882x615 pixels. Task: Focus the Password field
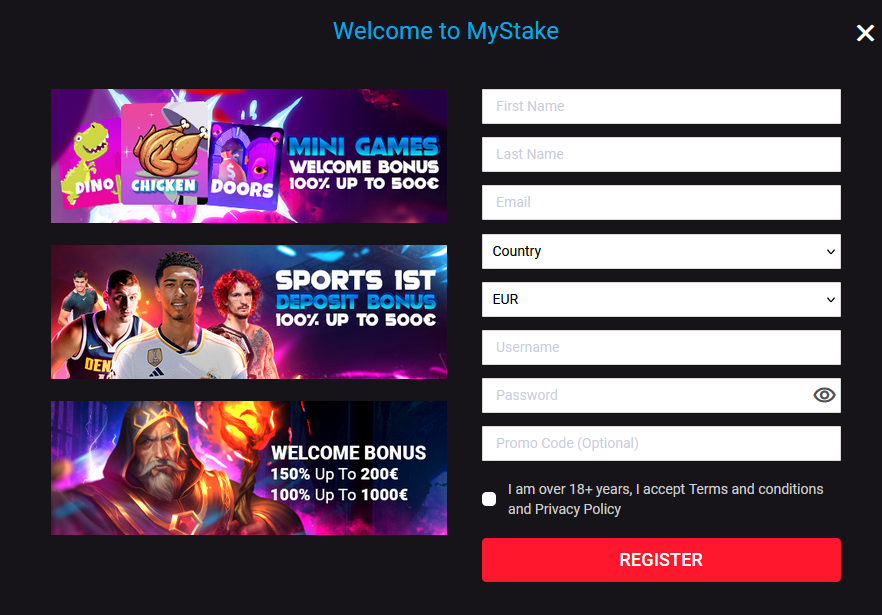coord(647,396)
